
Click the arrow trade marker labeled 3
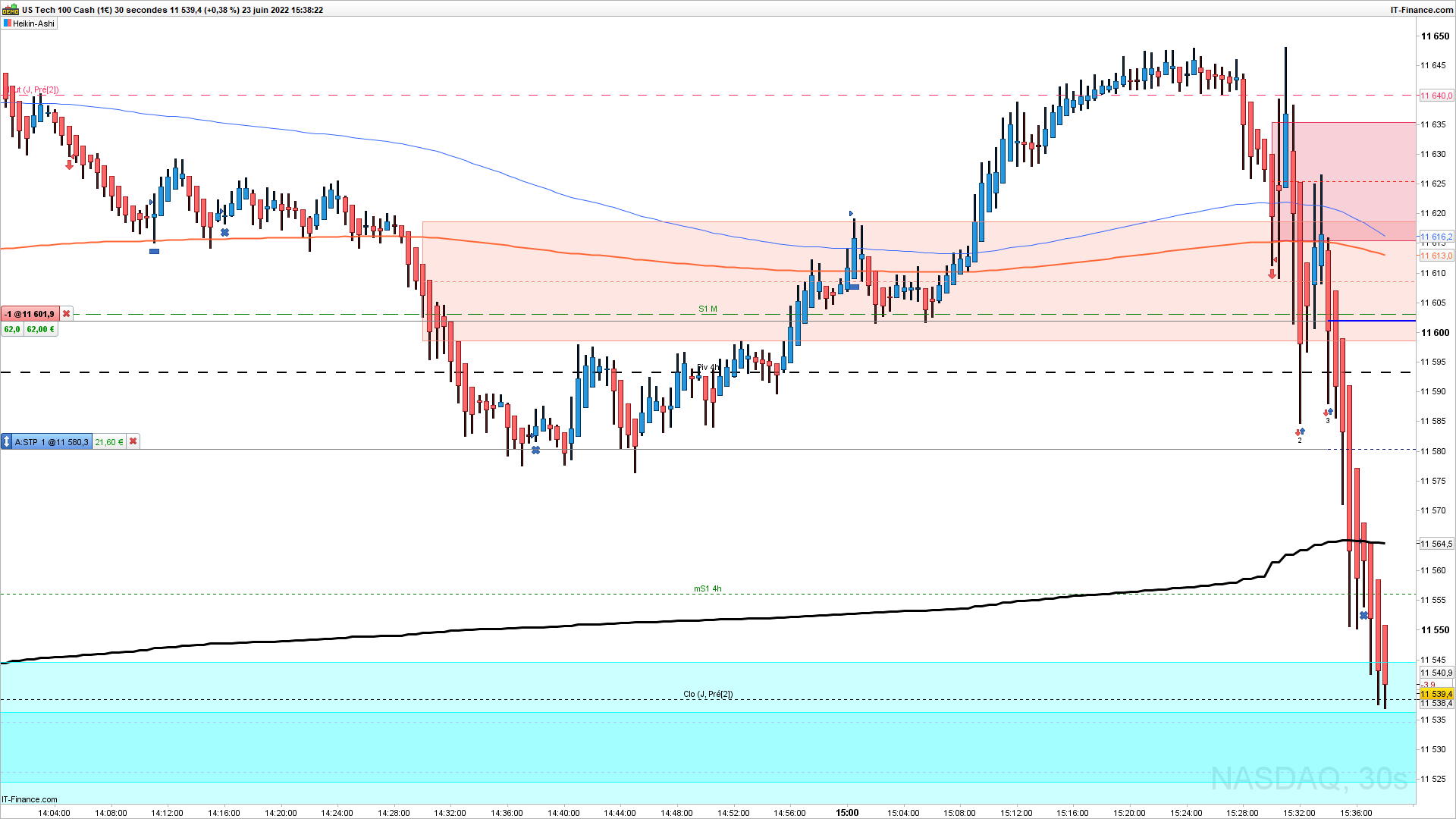click(1328, 413)
